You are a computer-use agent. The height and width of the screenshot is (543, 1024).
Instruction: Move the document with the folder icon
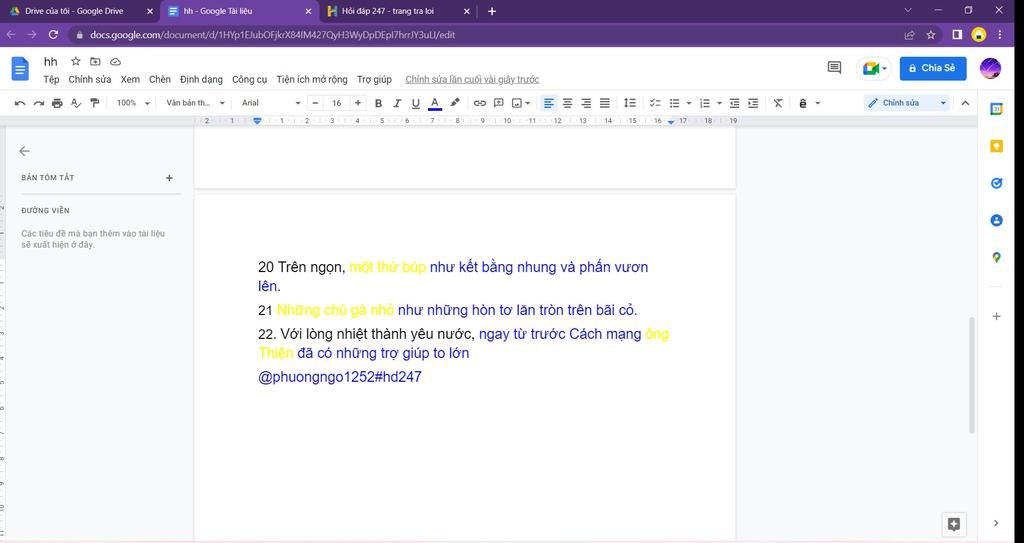coord(95,61)
